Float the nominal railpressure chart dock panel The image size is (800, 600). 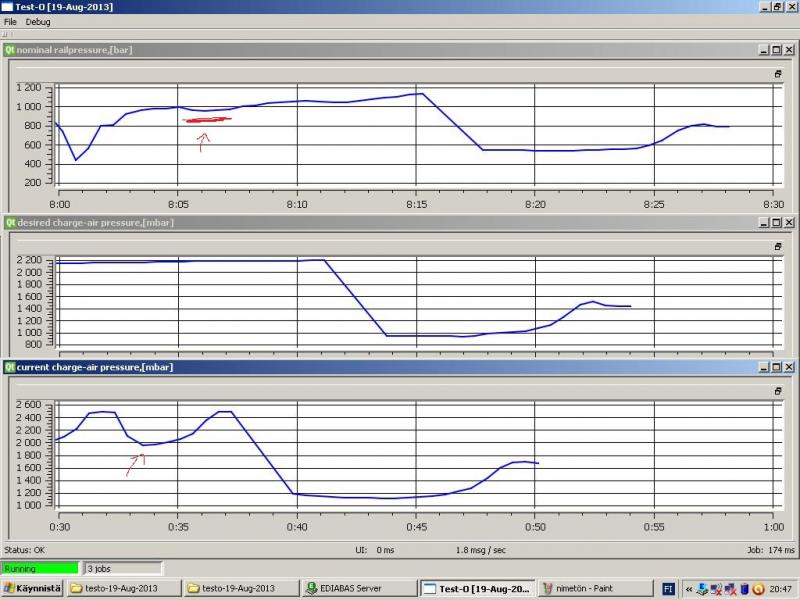coord(778,74)
